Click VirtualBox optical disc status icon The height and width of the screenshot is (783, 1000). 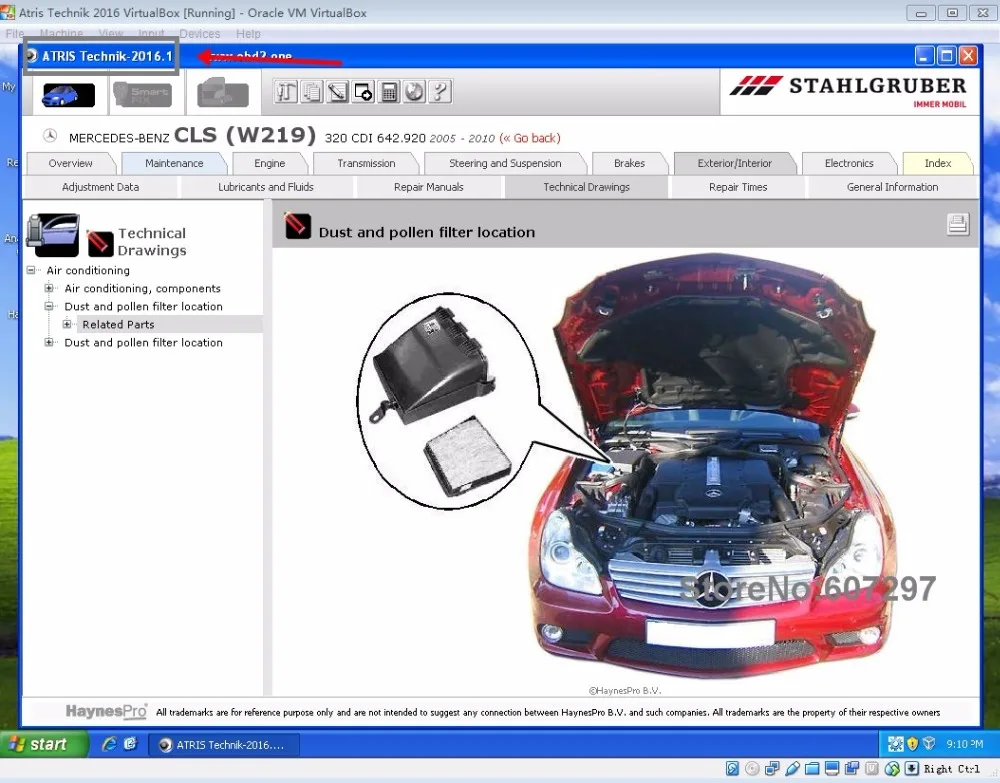point(752,769)
